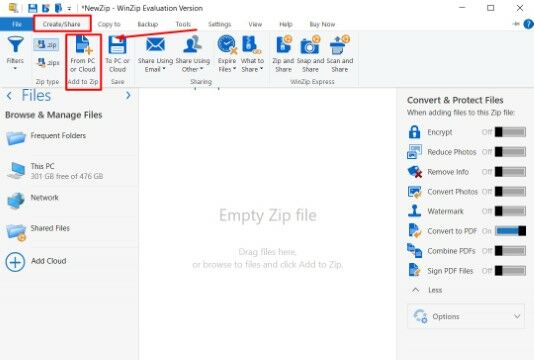Screen dimensions: 534x360
Task: Launch Snap and Share express
Action: 310,54
